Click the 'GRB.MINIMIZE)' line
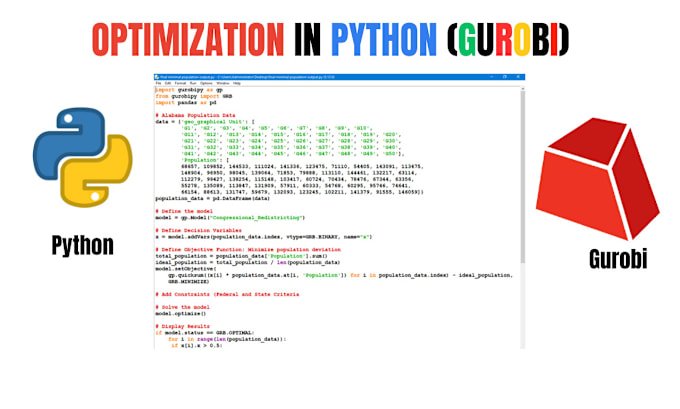 pyautogui.click(x=189, y=282)
